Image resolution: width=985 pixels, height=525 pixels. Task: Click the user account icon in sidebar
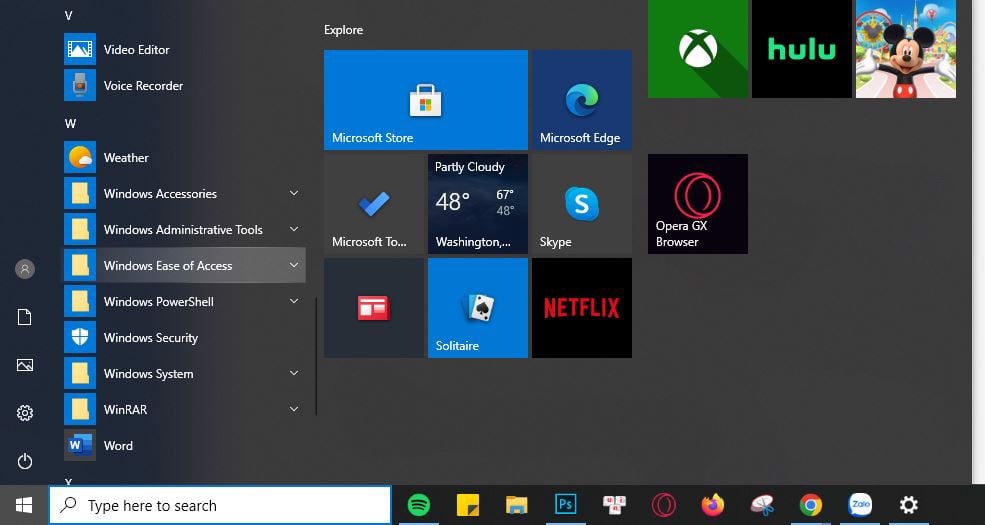[x=24, y=269]
